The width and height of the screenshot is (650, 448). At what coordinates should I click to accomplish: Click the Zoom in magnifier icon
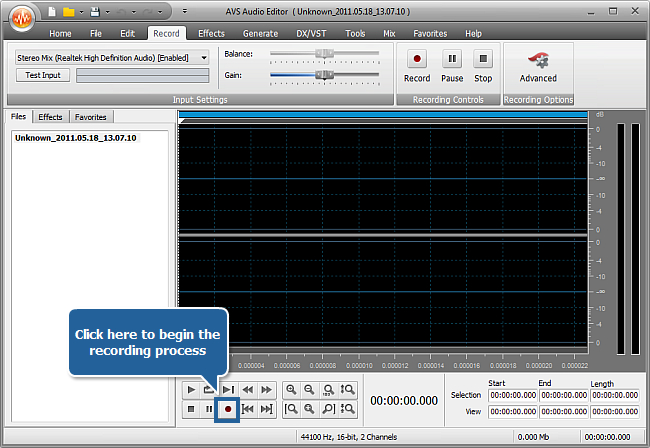(x=291, y=390)
